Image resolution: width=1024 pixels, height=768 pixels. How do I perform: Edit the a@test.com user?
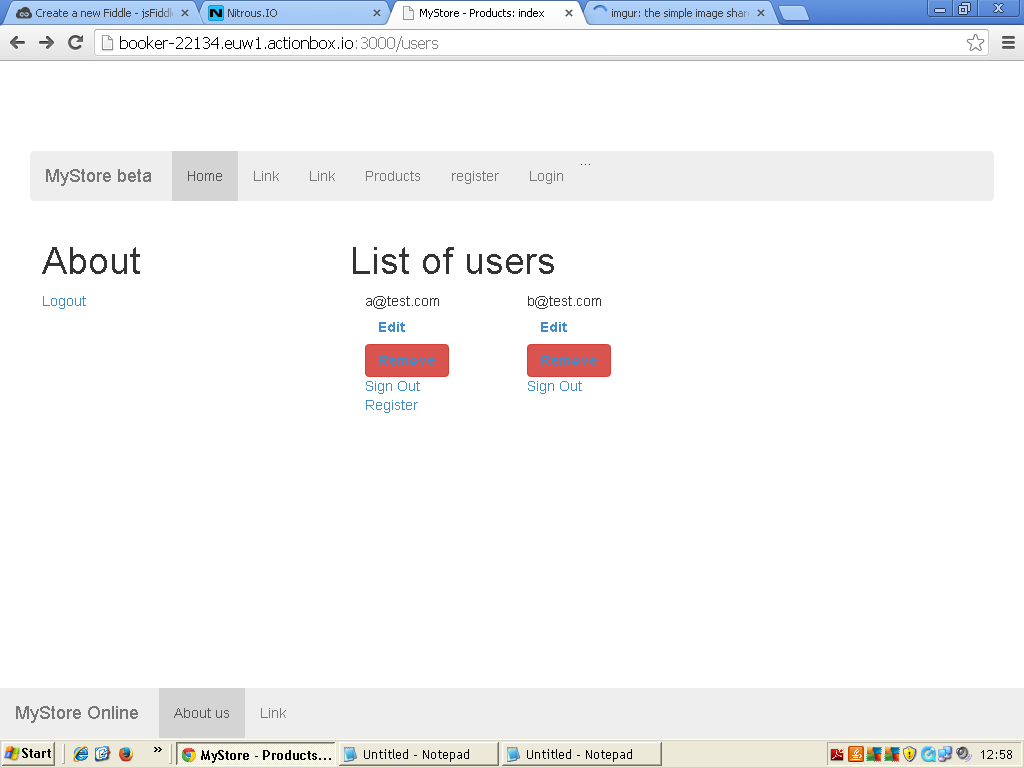click(x=392, y=327)
